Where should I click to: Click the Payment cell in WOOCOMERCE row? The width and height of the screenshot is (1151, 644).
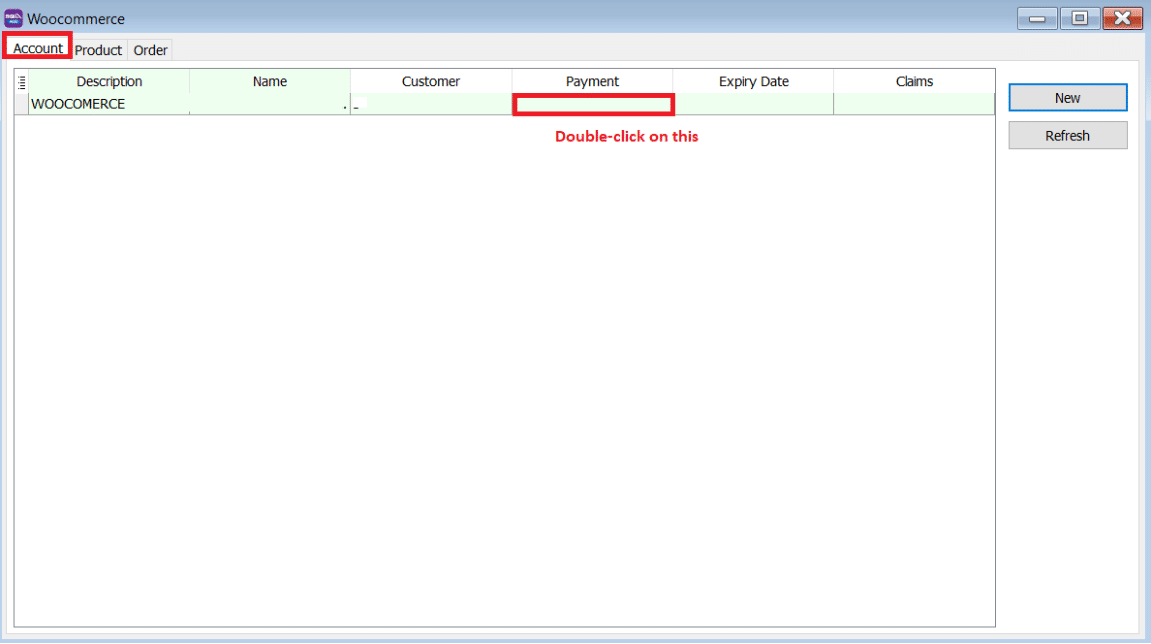pyautogui.click(x=593, y=104)
